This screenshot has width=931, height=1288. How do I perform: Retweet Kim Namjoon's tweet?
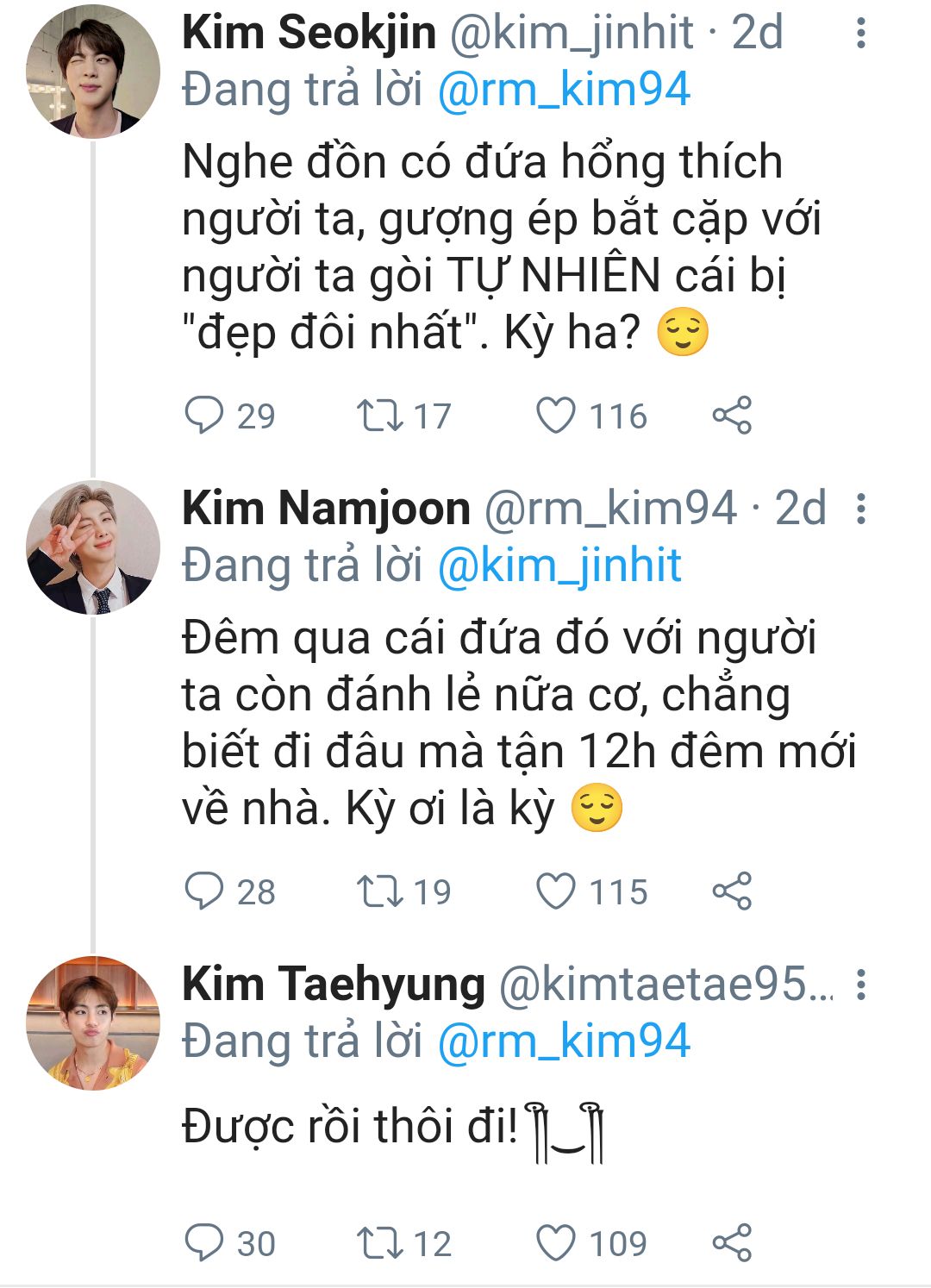point(380,891)
